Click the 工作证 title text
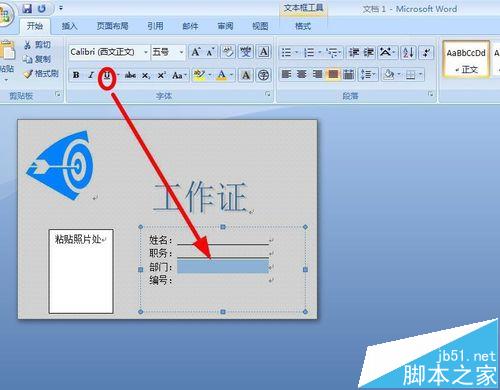 pyautogui.click(x=201, y=197)
